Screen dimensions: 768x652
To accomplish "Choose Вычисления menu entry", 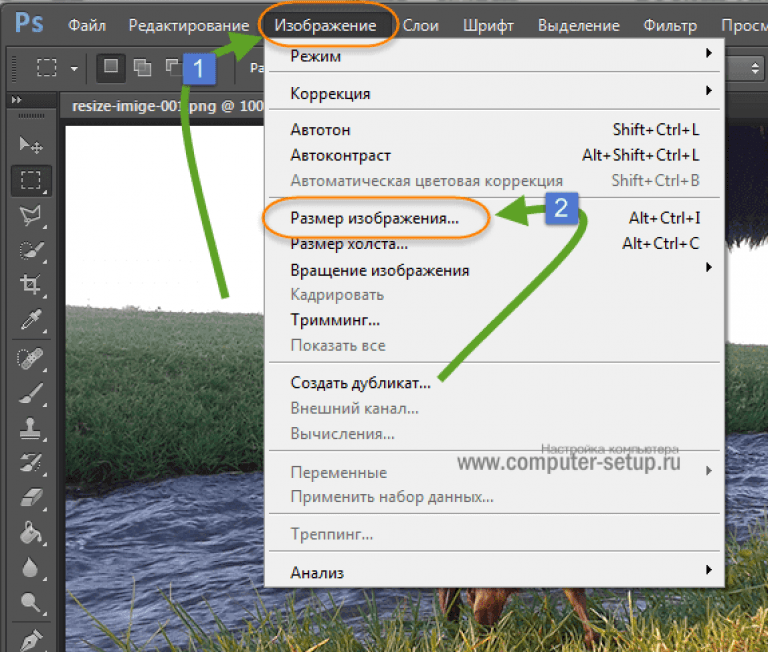I will 495,434.
